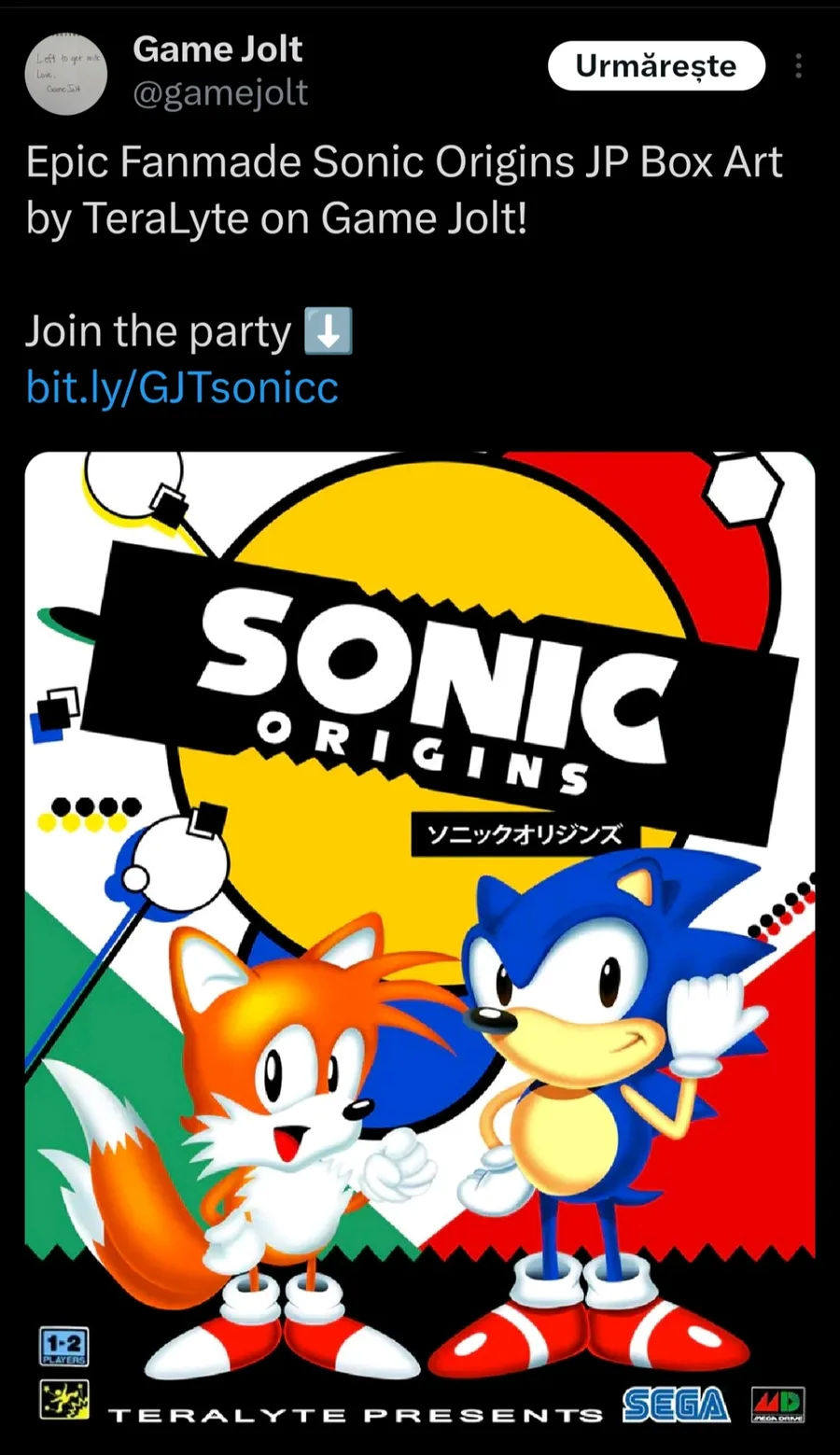Tap the blue SEGA logo
The image size is (840, 1455).
676,1406
